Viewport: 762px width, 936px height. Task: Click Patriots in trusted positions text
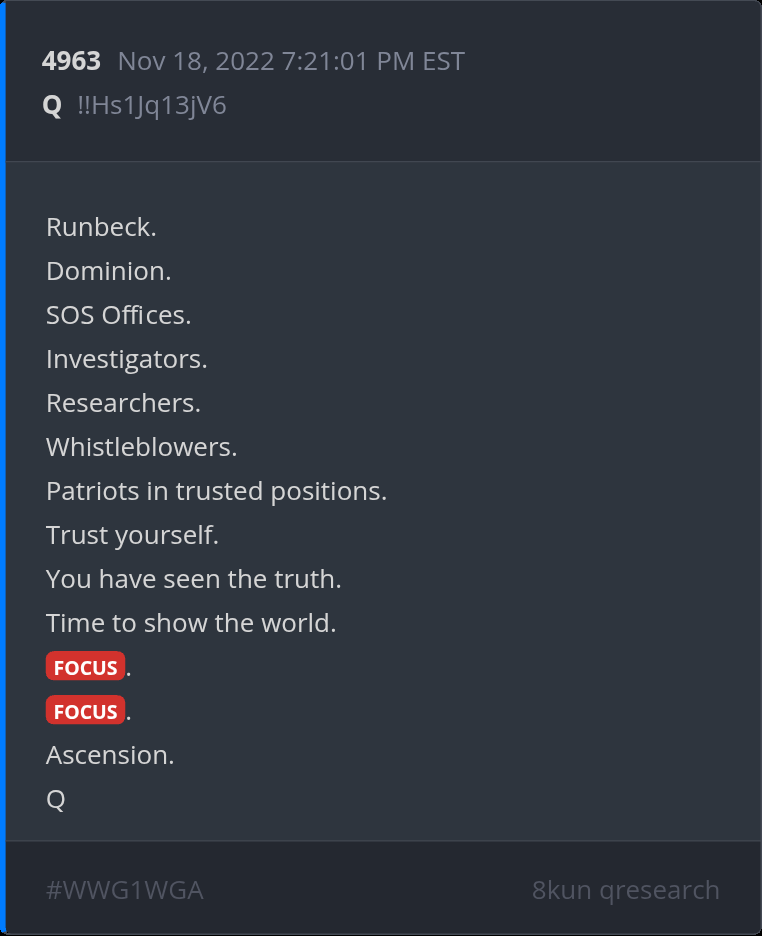pos(216,491)
